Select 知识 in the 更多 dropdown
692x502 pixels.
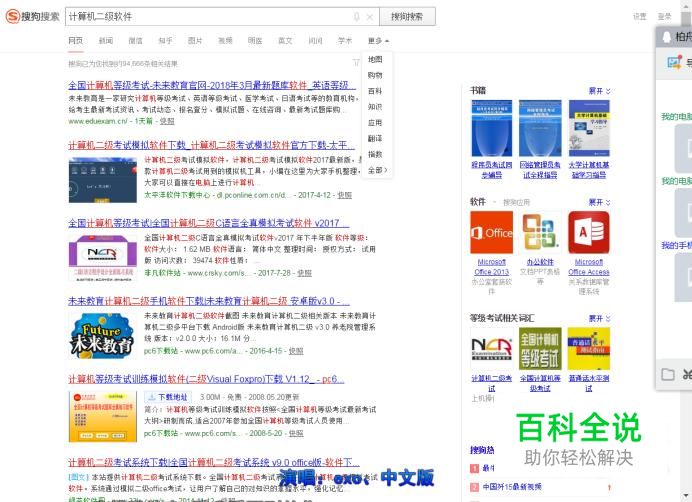375,107
